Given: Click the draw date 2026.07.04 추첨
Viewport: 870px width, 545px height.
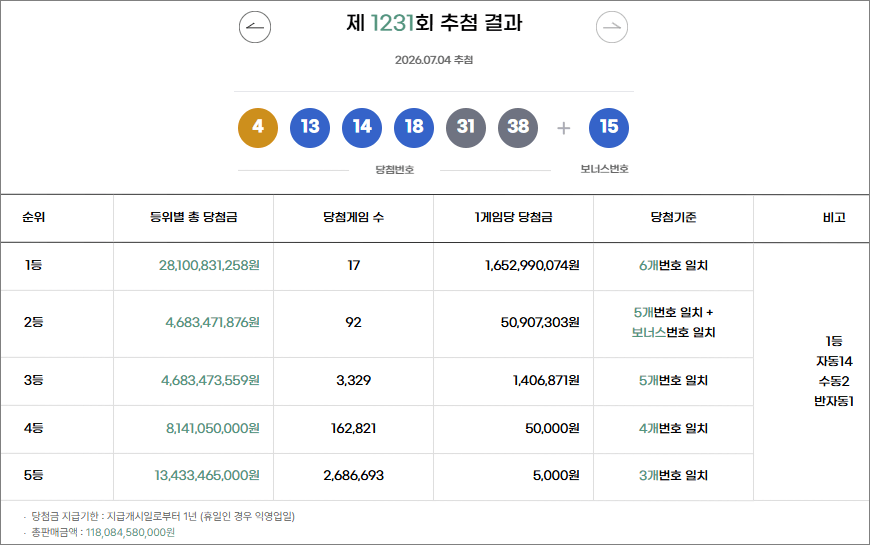Looking at the screenshot, I should click(434, 60).
